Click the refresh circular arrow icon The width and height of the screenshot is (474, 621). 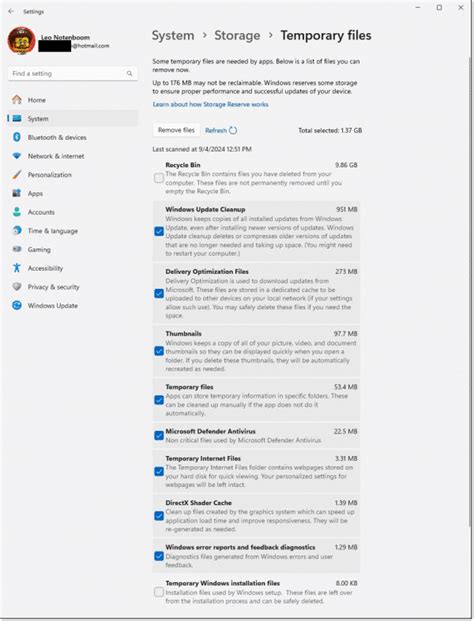(233, 130)
